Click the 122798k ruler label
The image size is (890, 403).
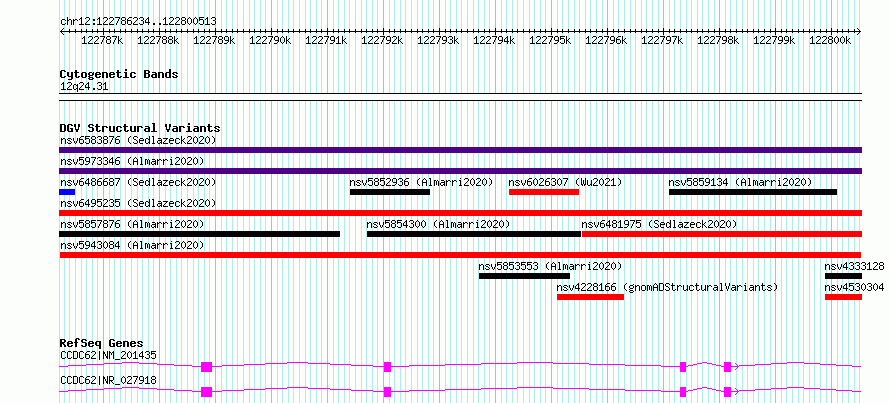(718, 40)
